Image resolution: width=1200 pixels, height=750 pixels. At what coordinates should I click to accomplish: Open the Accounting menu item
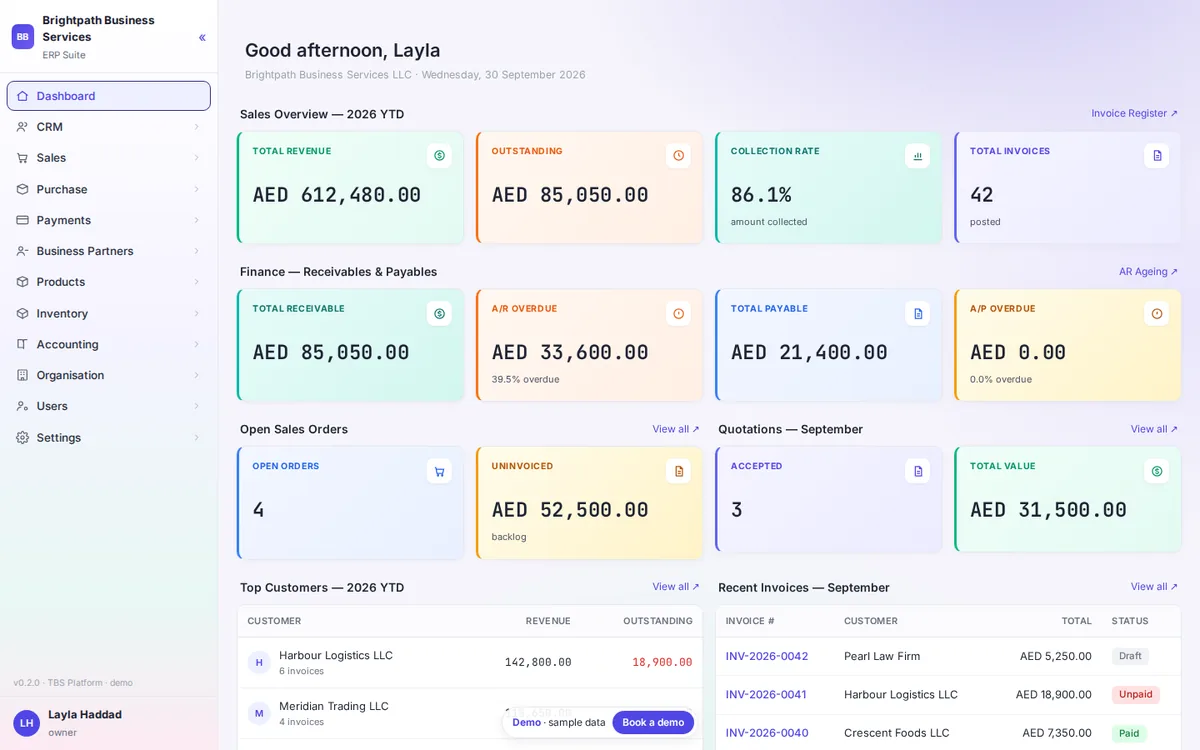[109, 344]
